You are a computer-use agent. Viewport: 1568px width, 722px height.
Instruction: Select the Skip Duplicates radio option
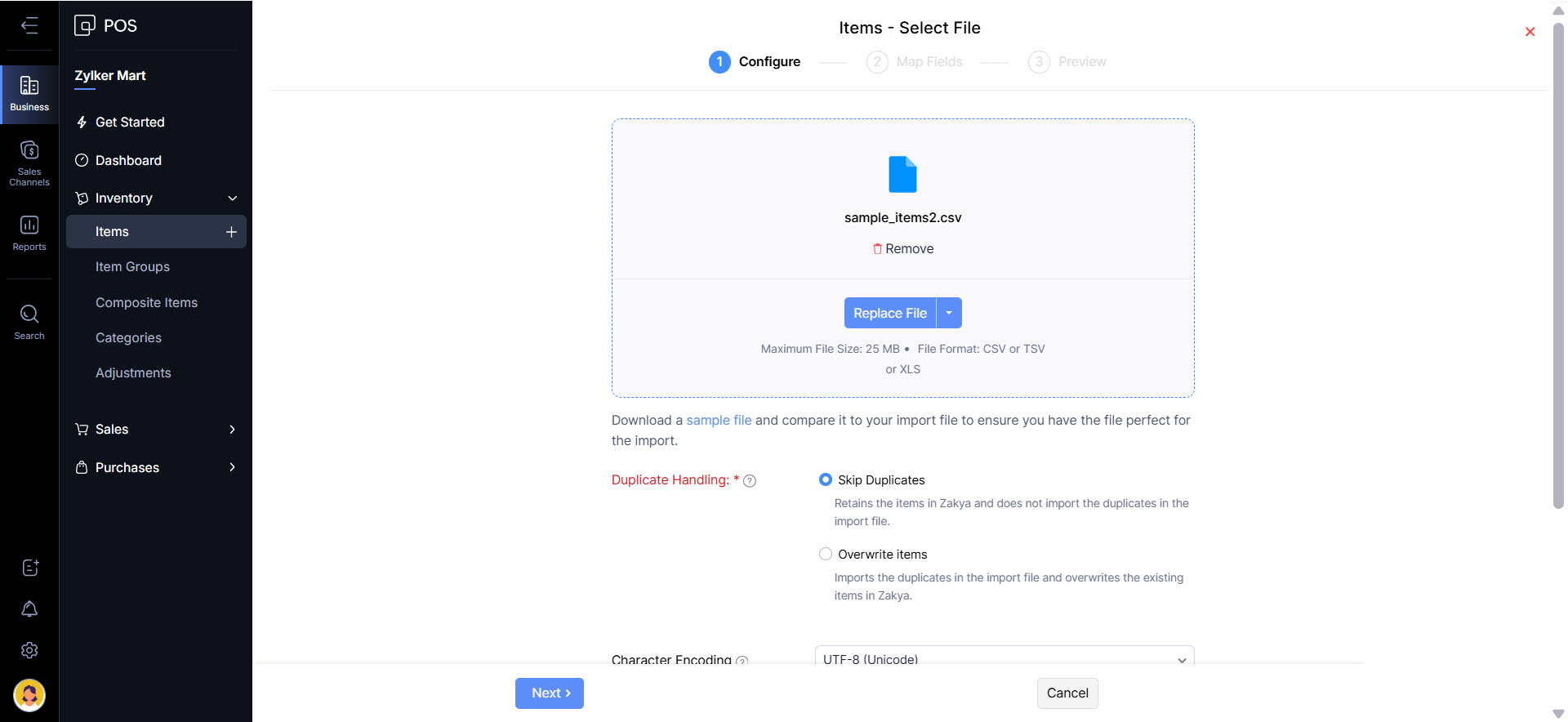[x=826, y=480]
